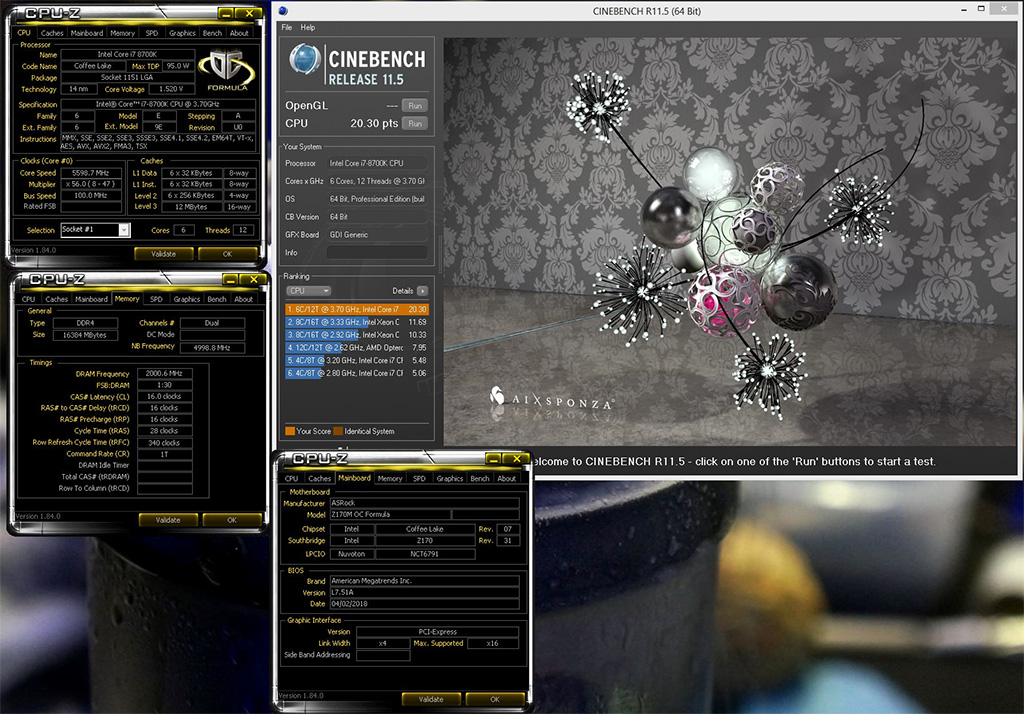
Task: Open About tab in the memory timings CPU-Z window
Action: (244, 299)
